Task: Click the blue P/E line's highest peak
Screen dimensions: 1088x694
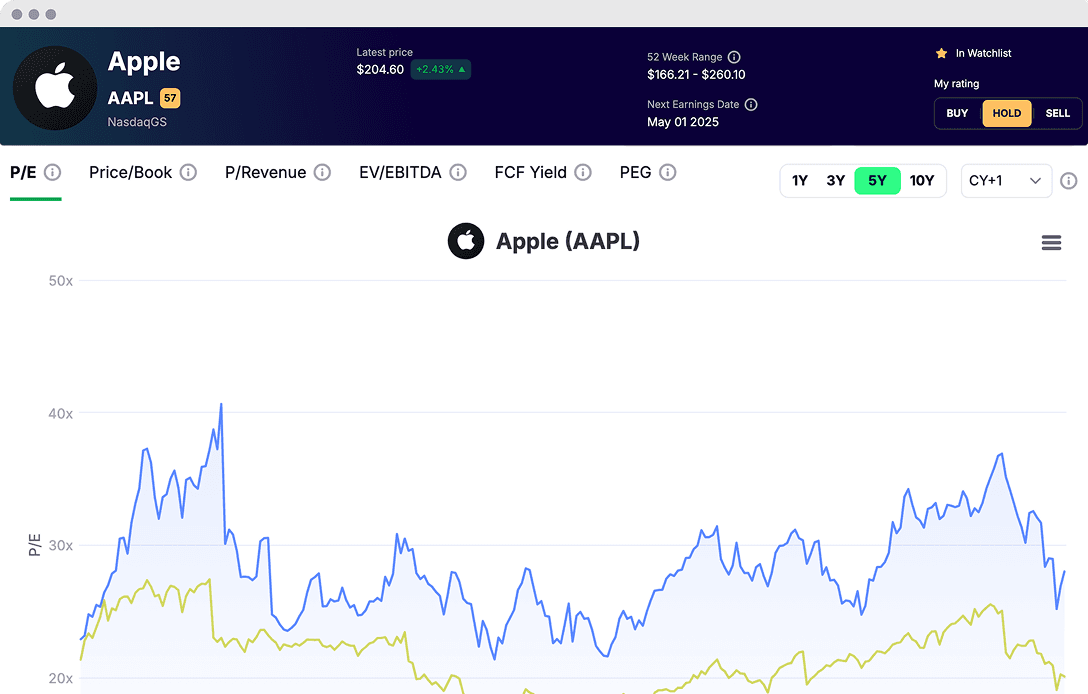Action: click(221, 405)
